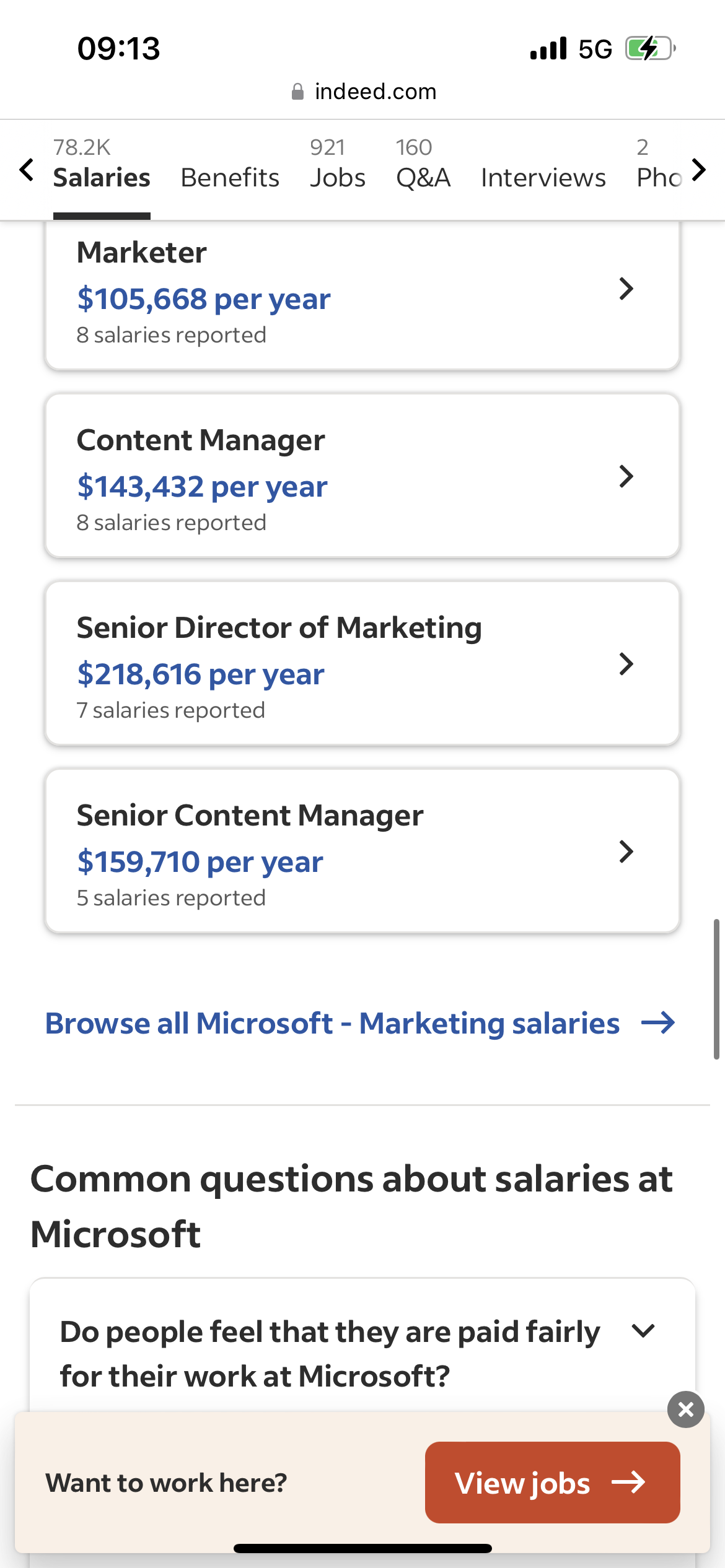Select the Salaries tab
The height and width of the screenshot is (1568, 725).
102,165
